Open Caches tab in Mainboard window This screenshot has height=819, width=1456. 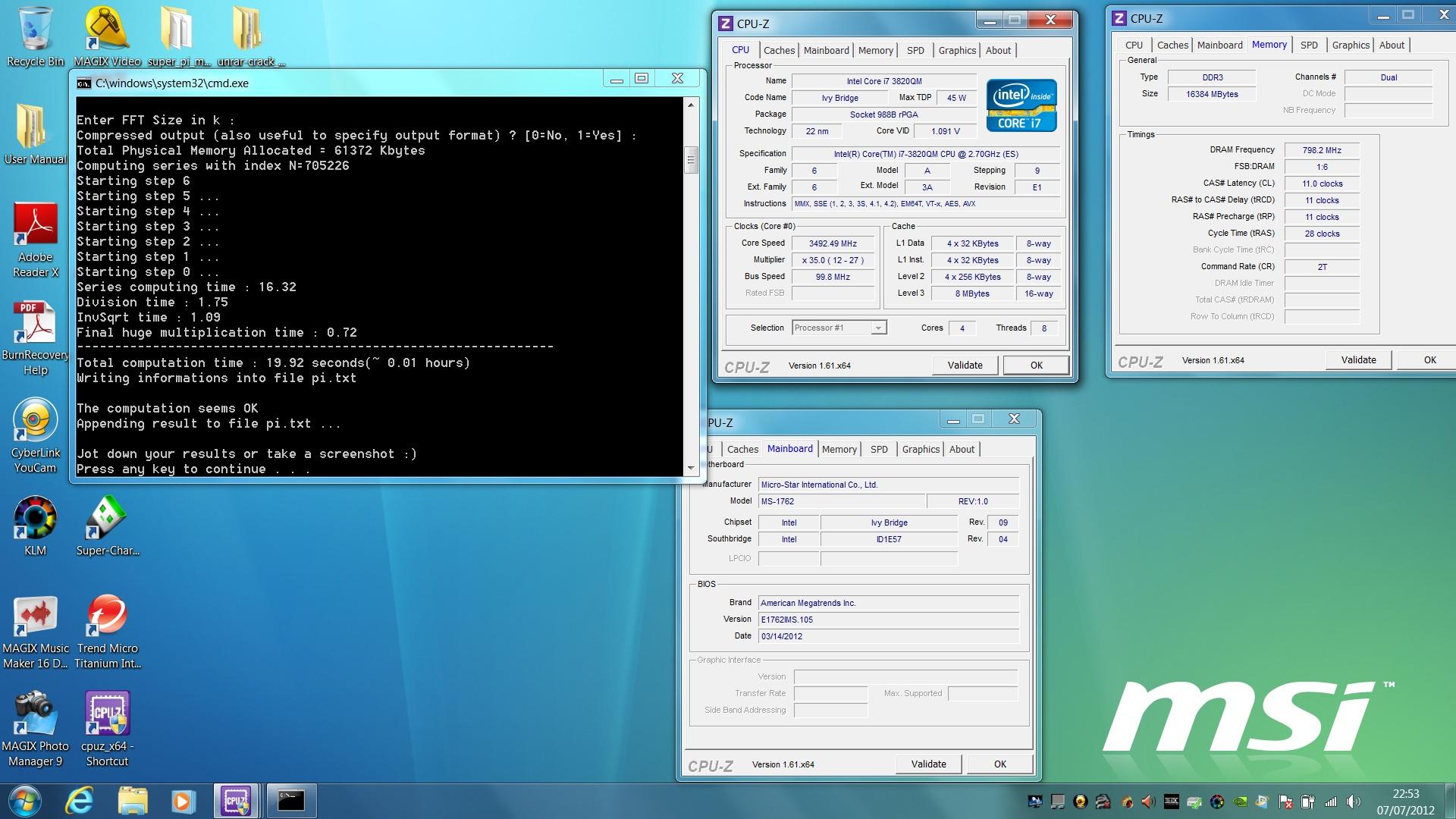click(x=742, y=449)
